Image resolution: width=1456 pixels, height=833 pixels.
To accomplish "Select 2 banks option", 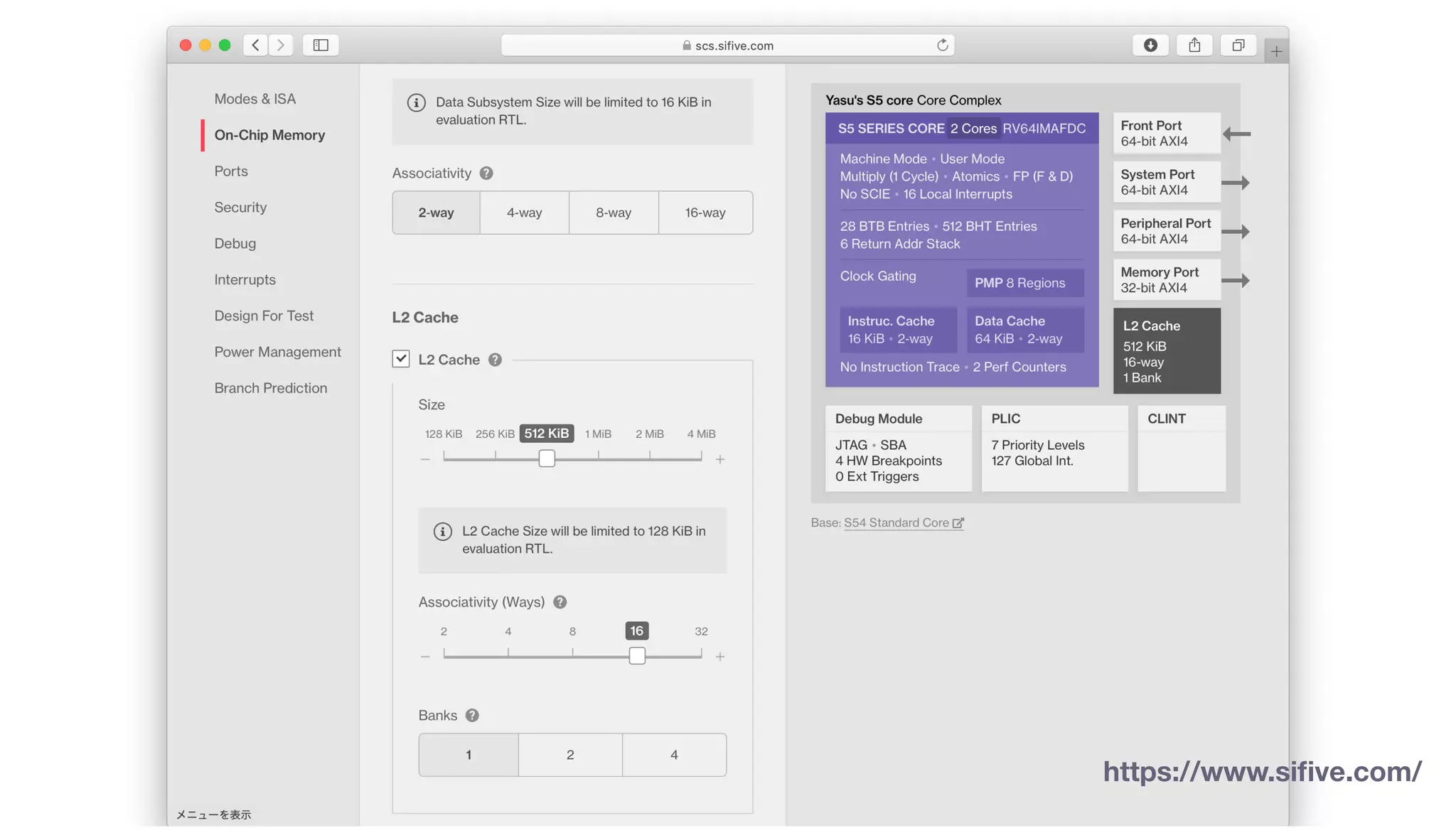I will pyautogui.click(x=569, y=755).
